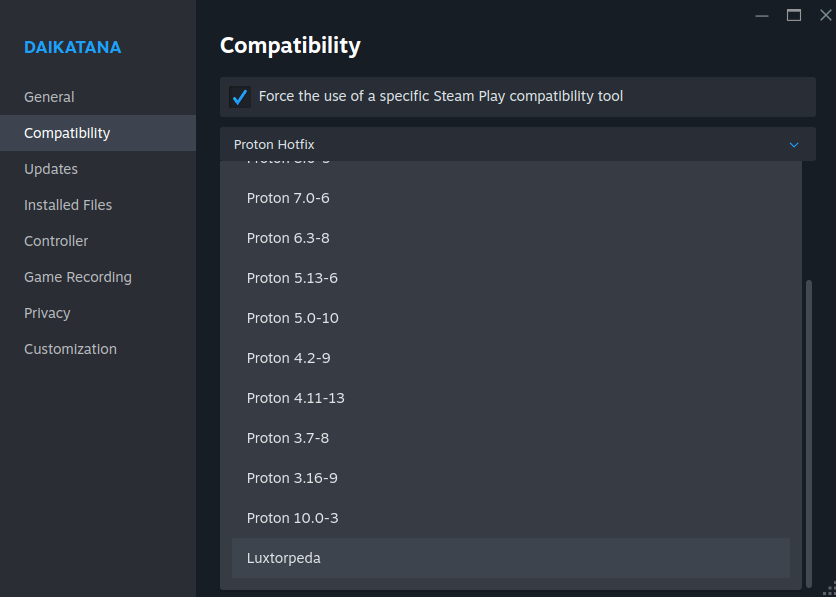Image resolution: width=836 pixels, height=597 pixels.
Task: Click the Proton Hotfix dropdown chevron
Action: click(x=794, y=145)
